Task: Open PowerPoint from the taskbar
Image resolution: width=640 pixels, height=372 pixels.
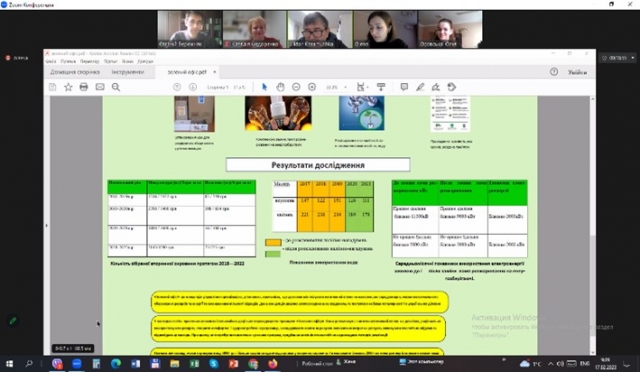Action: coord(233,363)
